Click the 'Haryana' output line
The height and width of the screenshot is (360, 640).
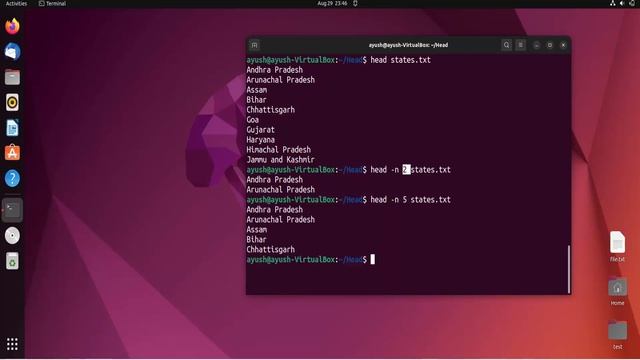tap(260, 140)
